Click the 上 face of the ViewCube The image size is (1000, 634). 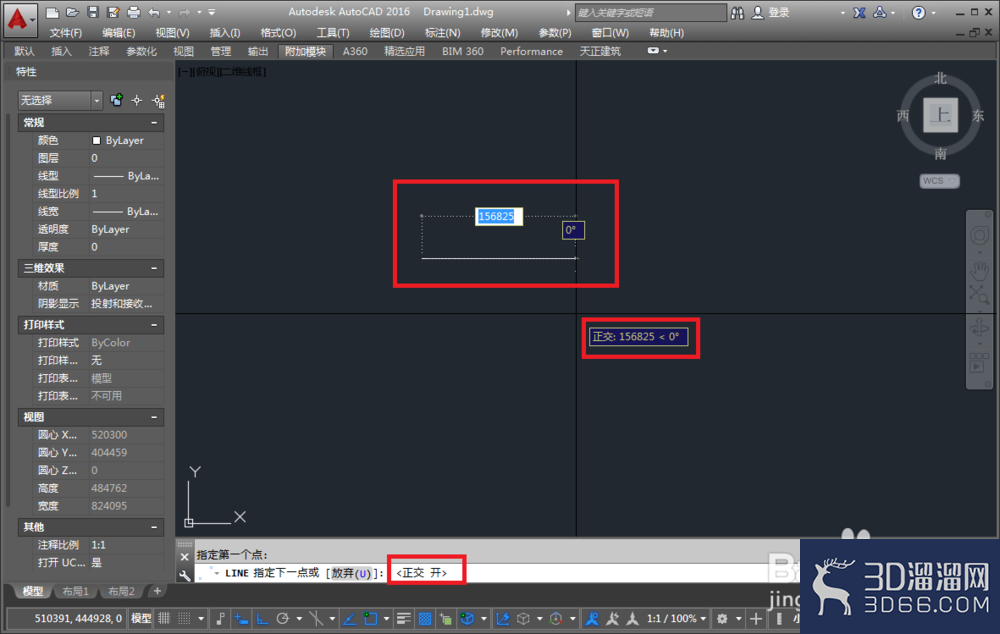[x=940, y=115]
